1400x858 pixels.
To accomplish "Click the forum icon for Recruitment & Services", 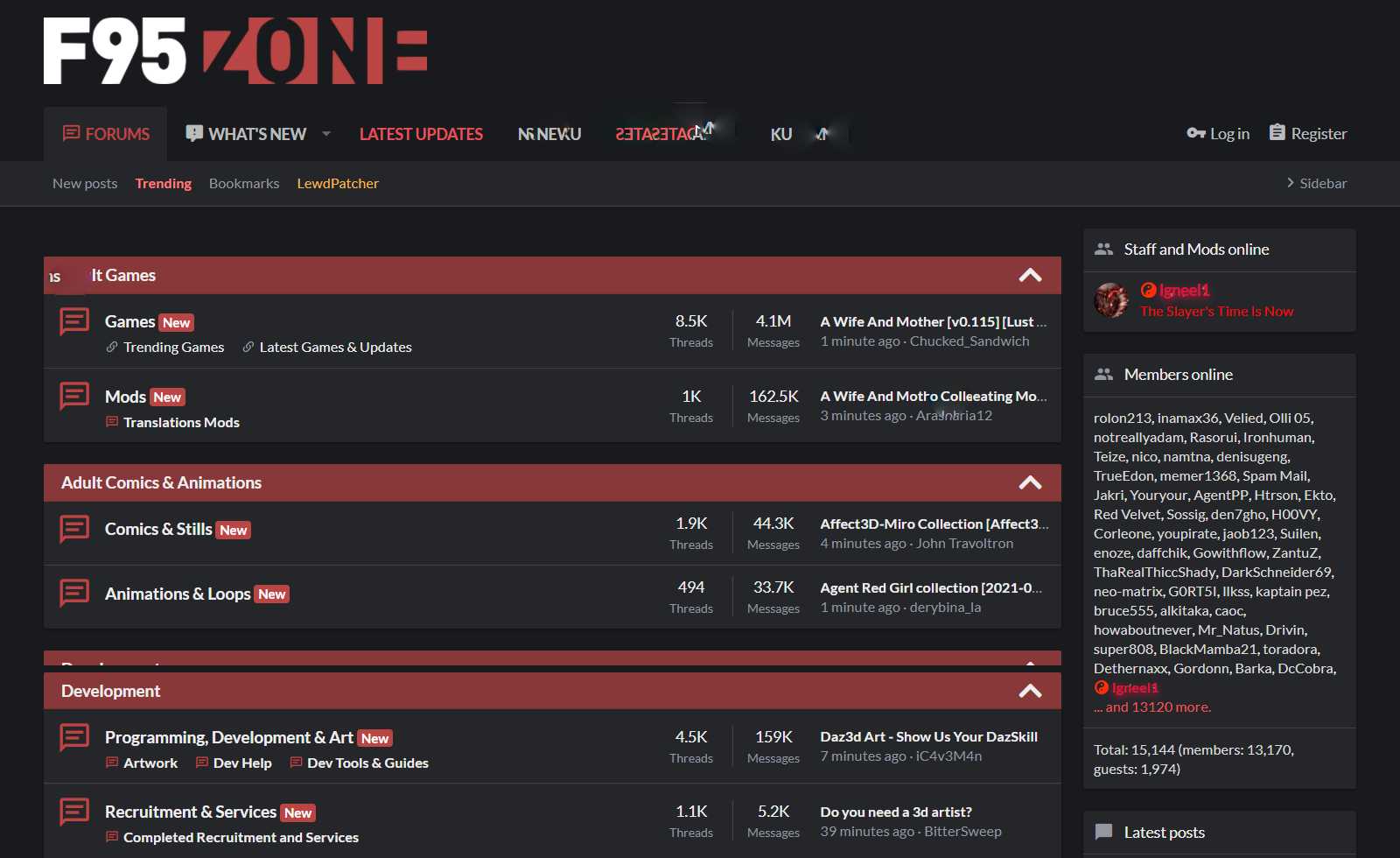I will pos(74,812).
